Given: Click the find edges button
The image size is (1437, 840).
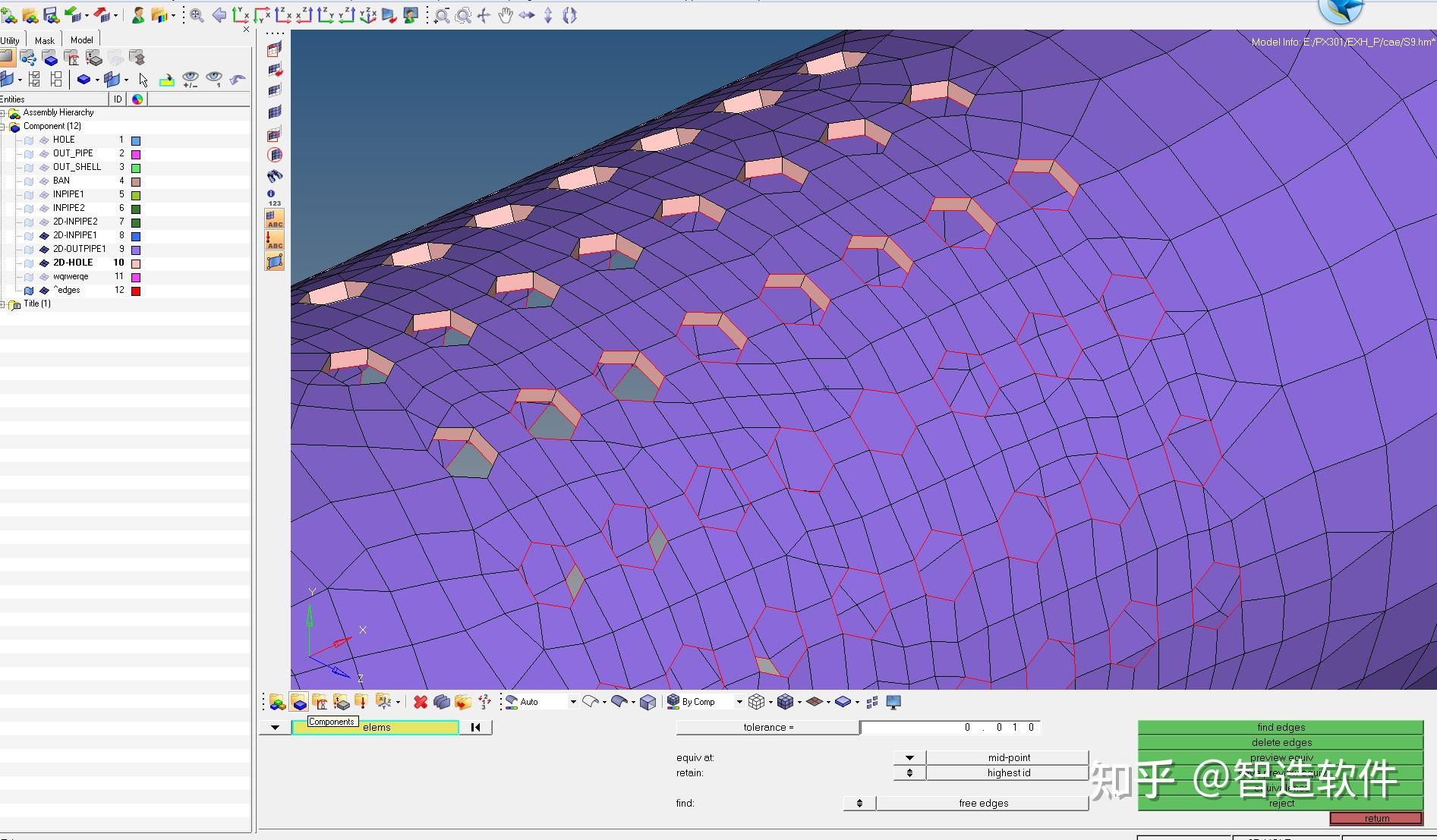Looking at the screenshot, I should [x=1280, y=727].
